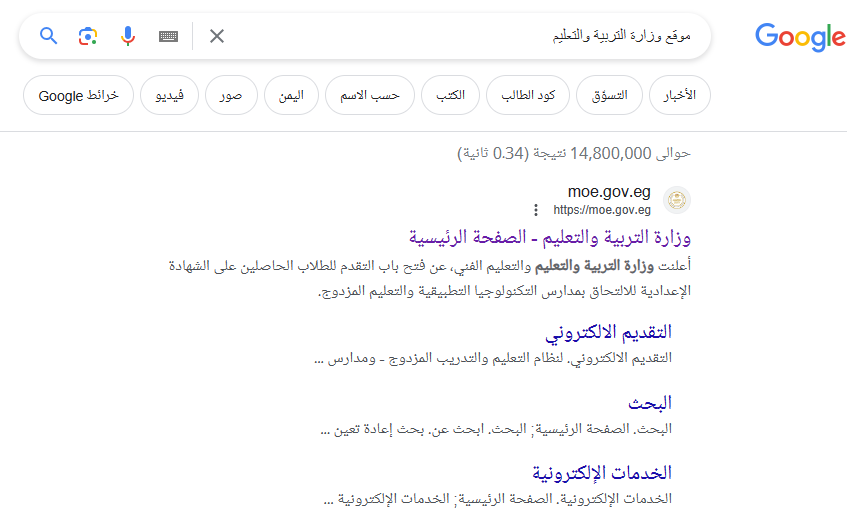Viewport: 847px width, 516px height.
Task: Open وزارة التربية والتعليم - الصفحة الرئيسية result
Action: [549, 237]
